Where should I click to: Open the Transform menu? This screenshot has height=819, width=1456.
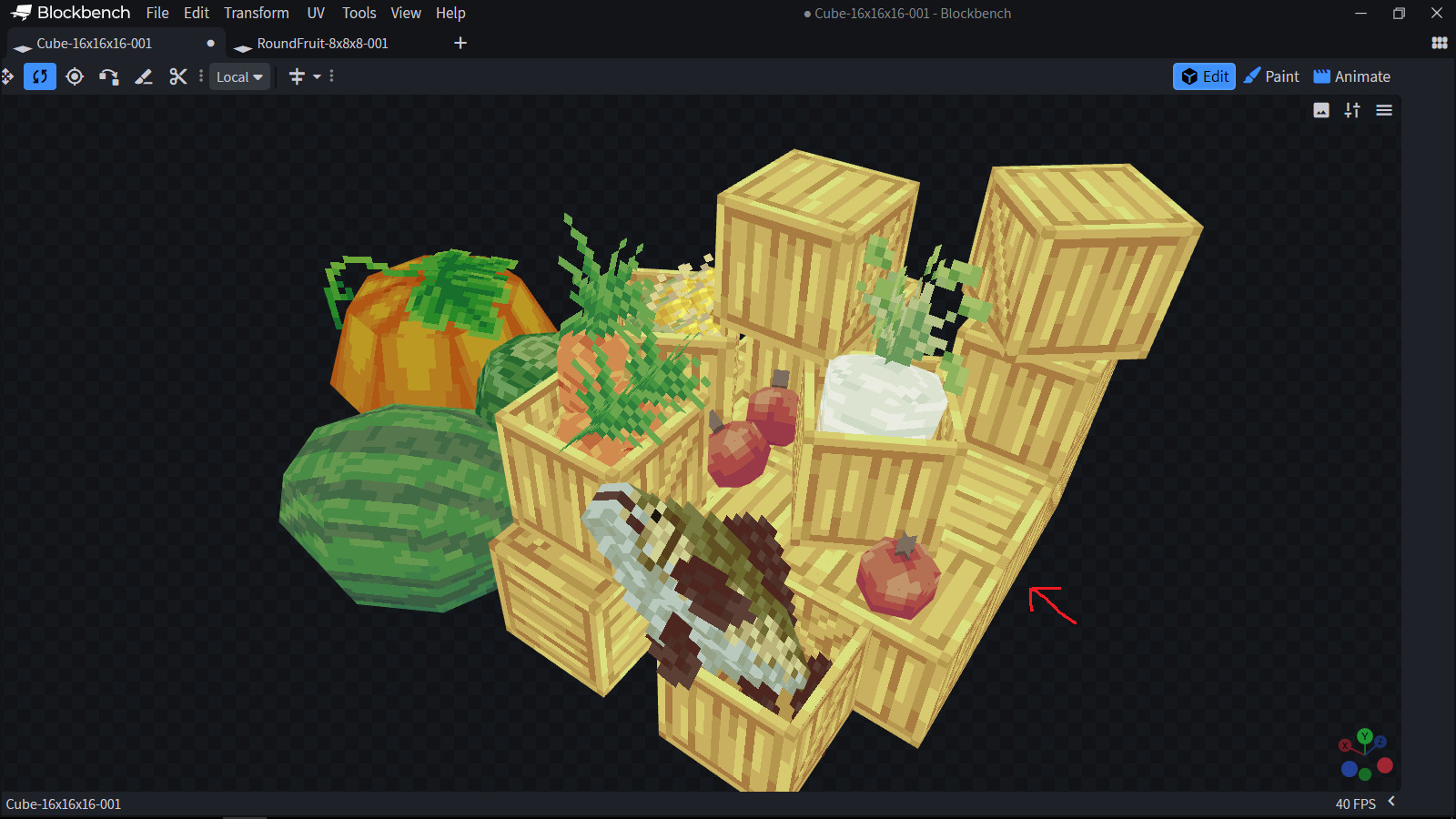point(256,13)
